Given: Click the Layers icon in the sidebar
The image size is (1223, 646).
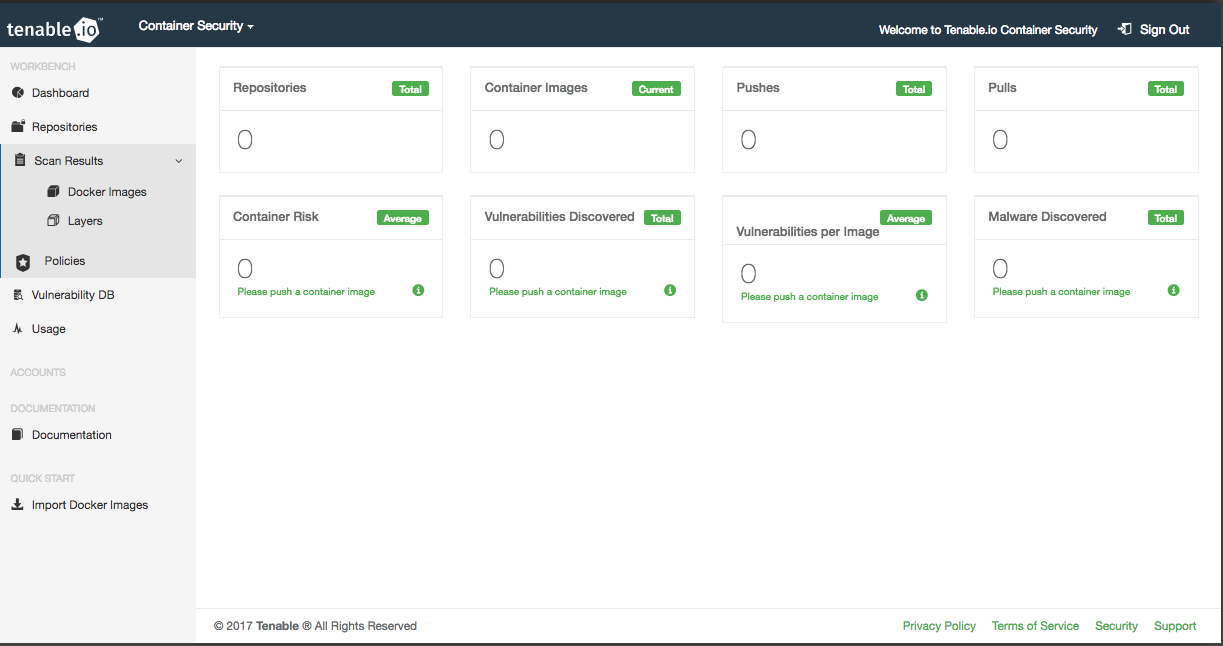Looking at the screenshot, I should (x=53, y=220).
